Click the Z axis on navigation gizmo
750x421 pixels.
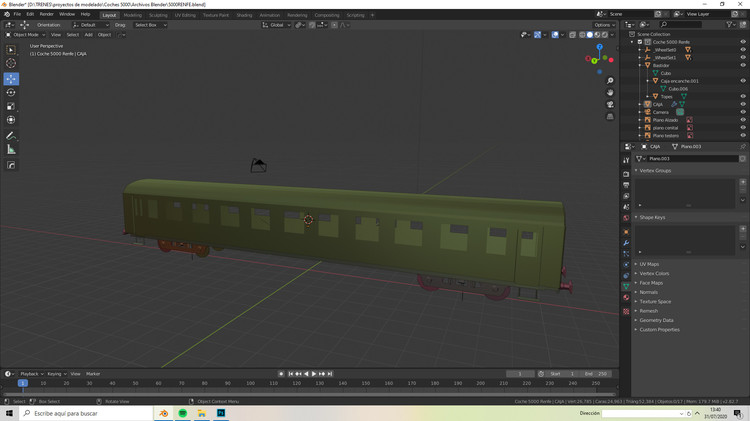[599, 47]
